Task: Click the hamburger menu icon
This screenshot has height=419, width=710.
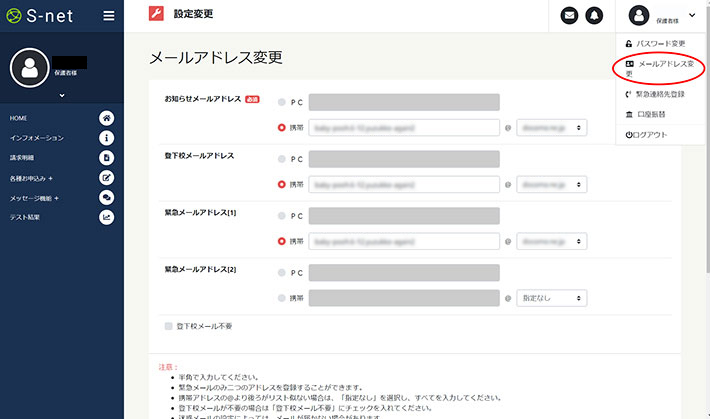Action: [x=108, y=16]
